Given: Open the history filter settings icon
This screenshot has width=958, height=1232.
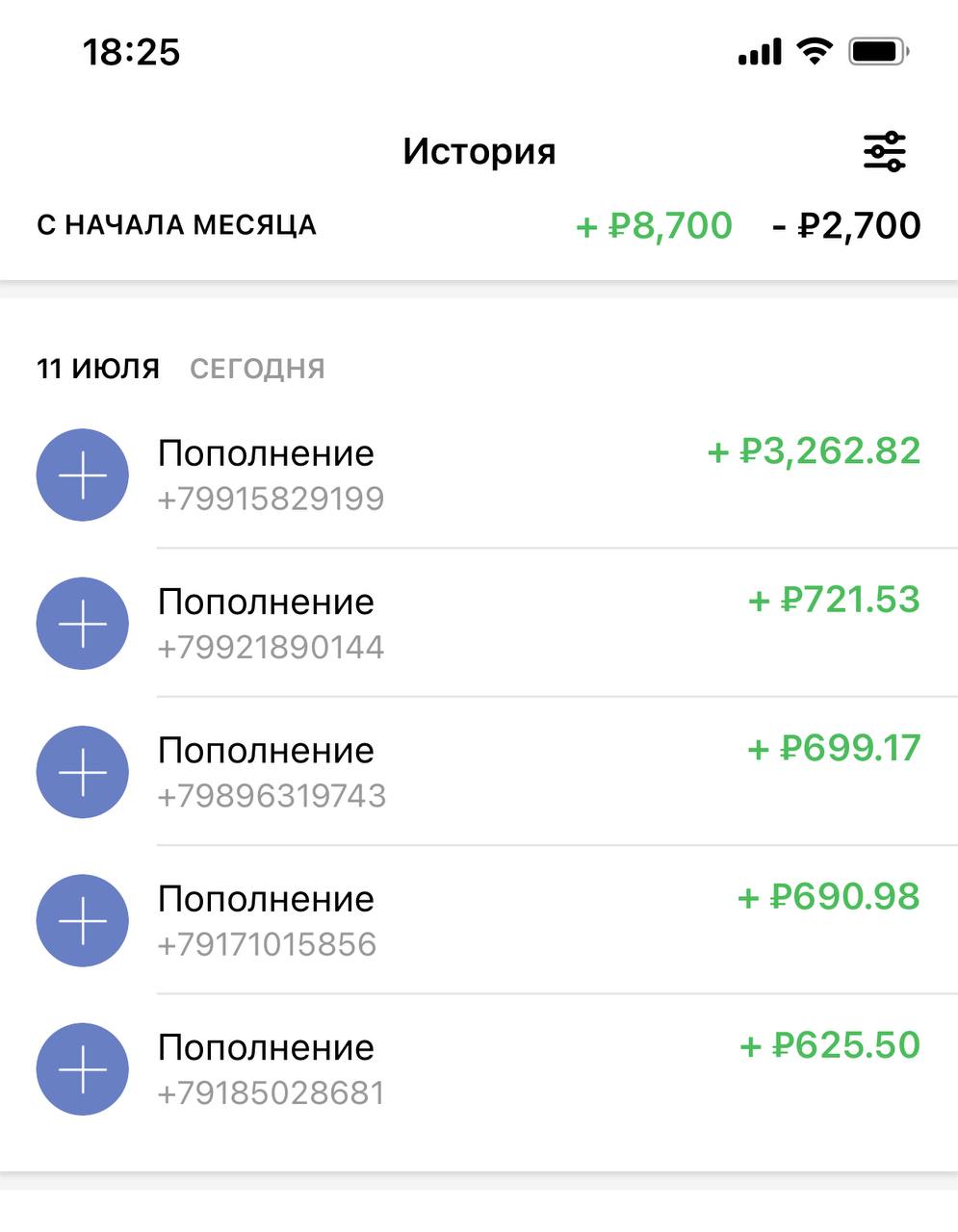Looking at the screenshot, I should (x=884, y=151).
